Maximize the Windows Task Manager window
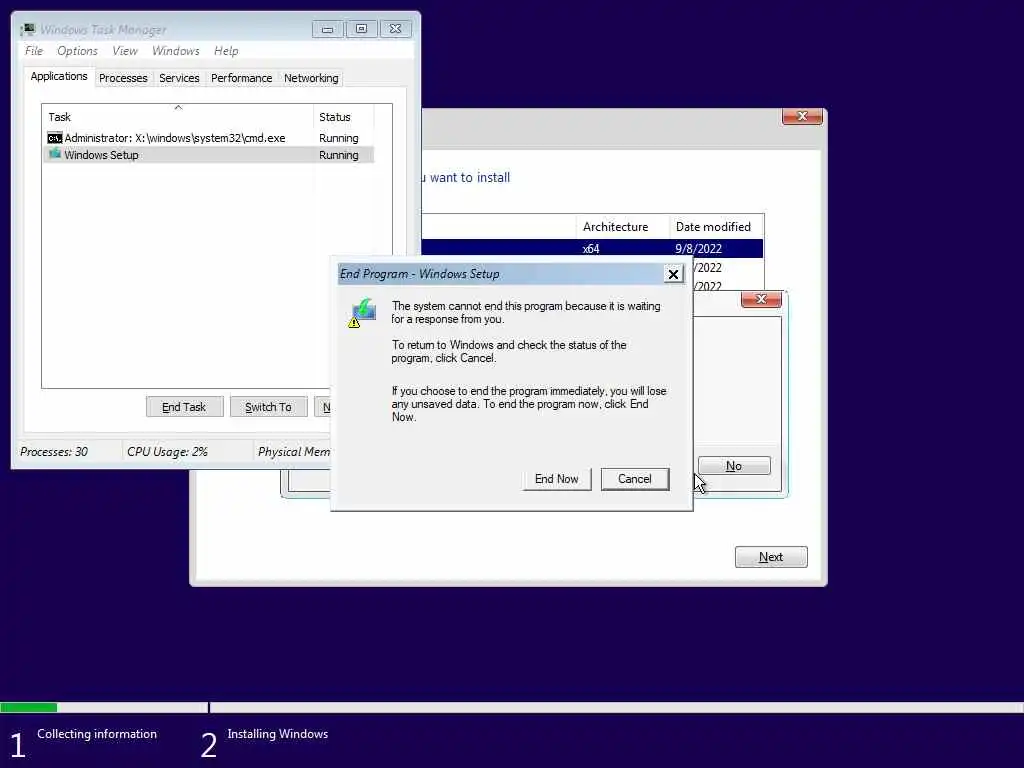 (361, 29)
